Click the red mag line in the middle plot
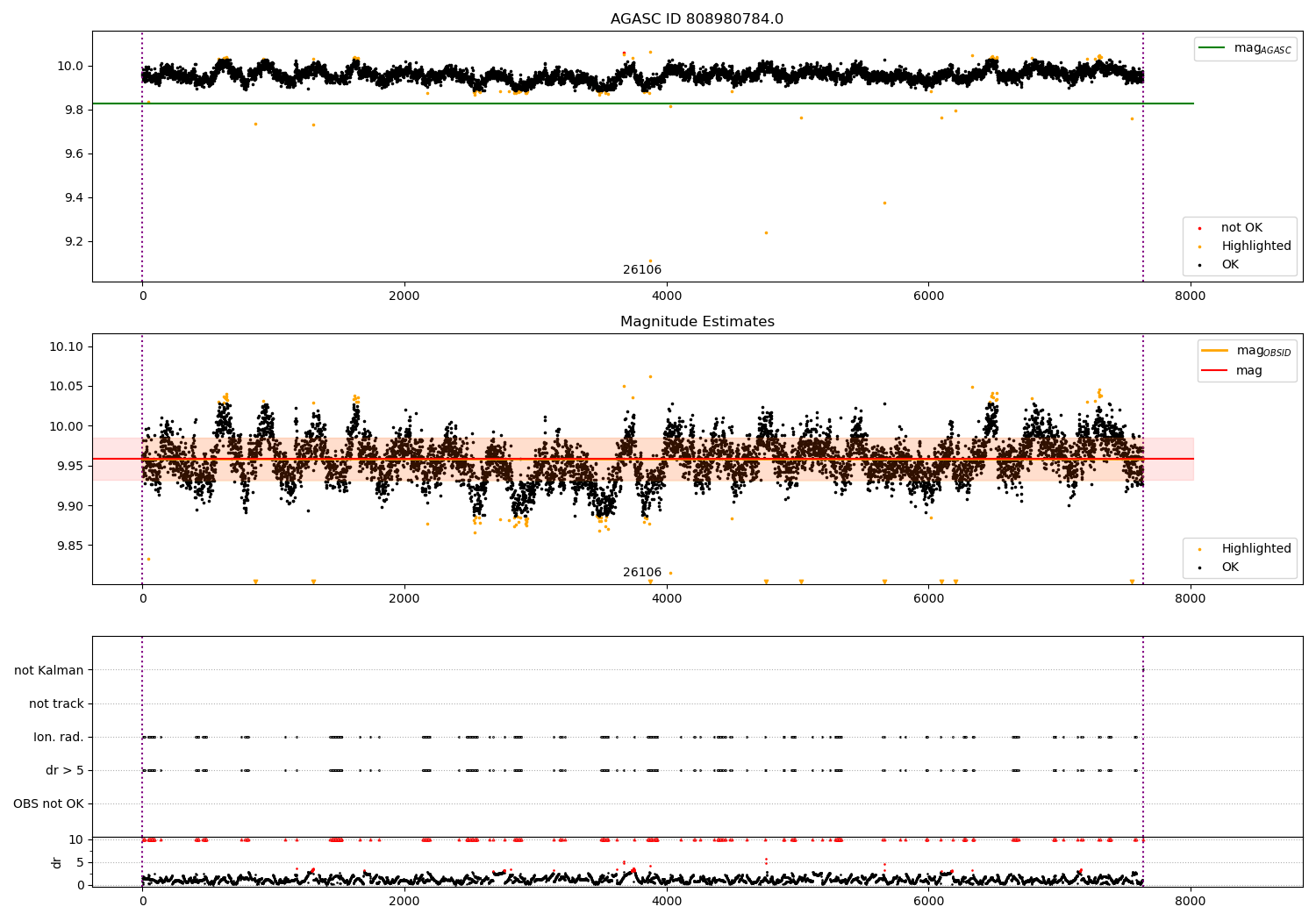The image size is (1316, 921). pyautogui.click(x=643, y=459)
